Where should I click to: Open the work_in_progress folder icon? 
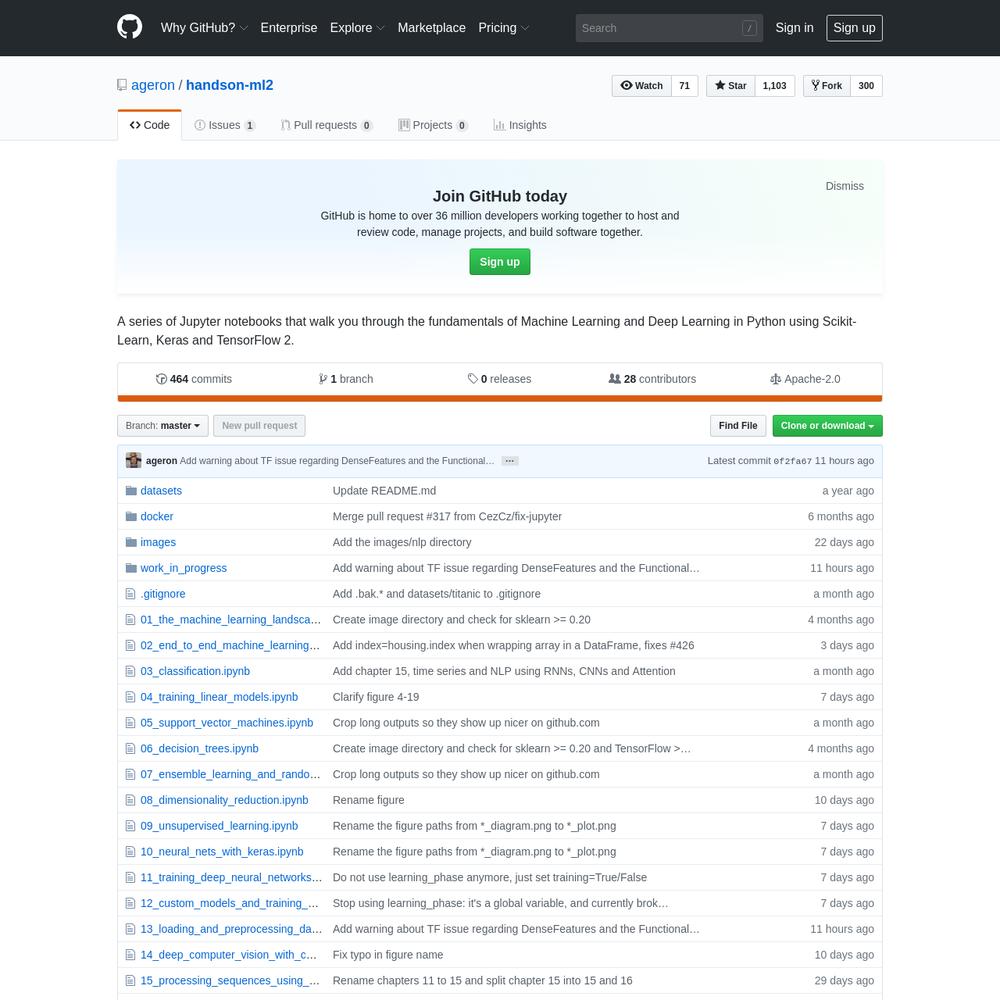click(131, 568)
